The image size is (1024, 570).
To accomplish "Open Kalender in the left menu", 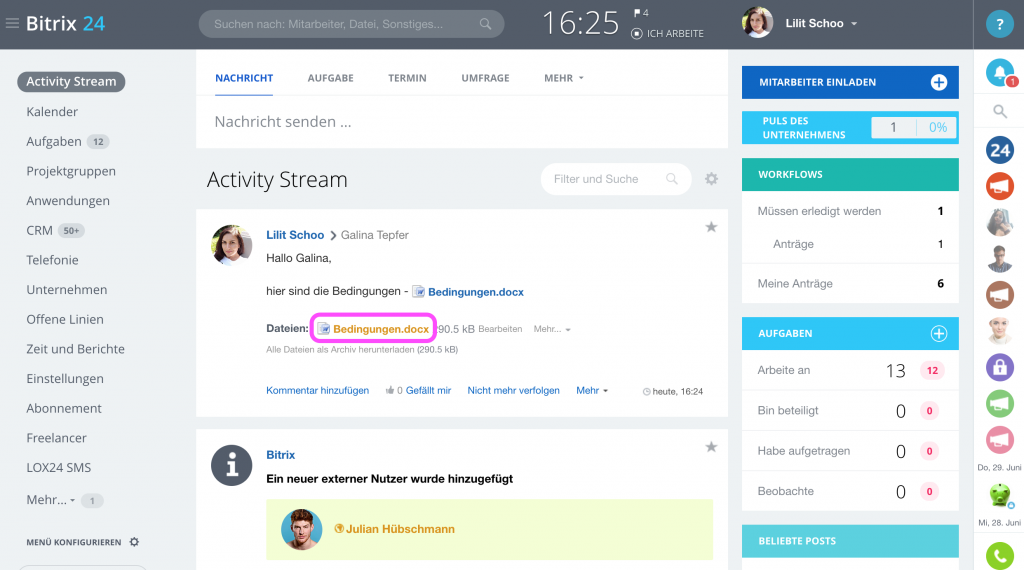I will click(52, 112).
